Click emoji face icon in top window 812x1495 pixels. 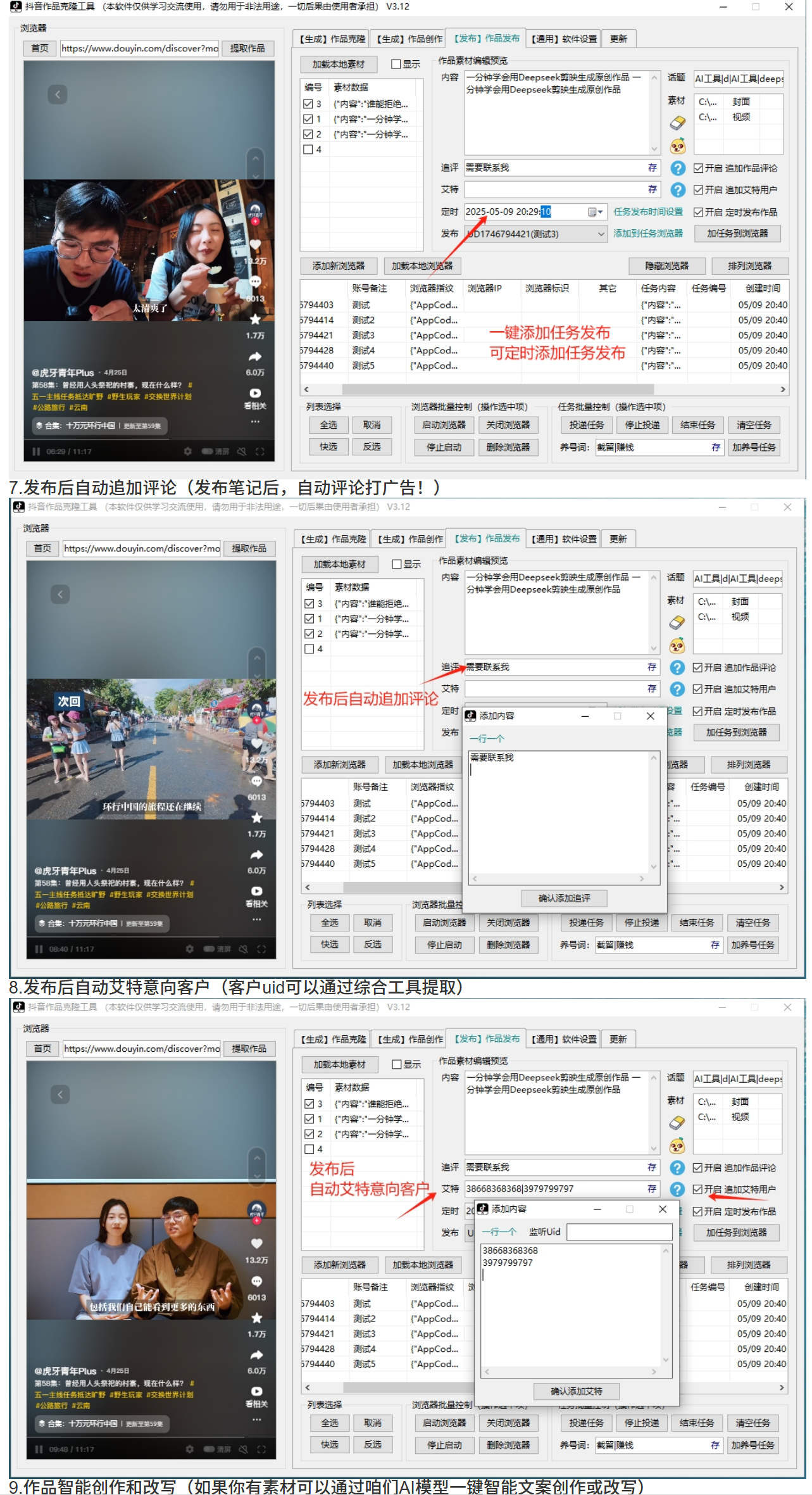(677, 146)
